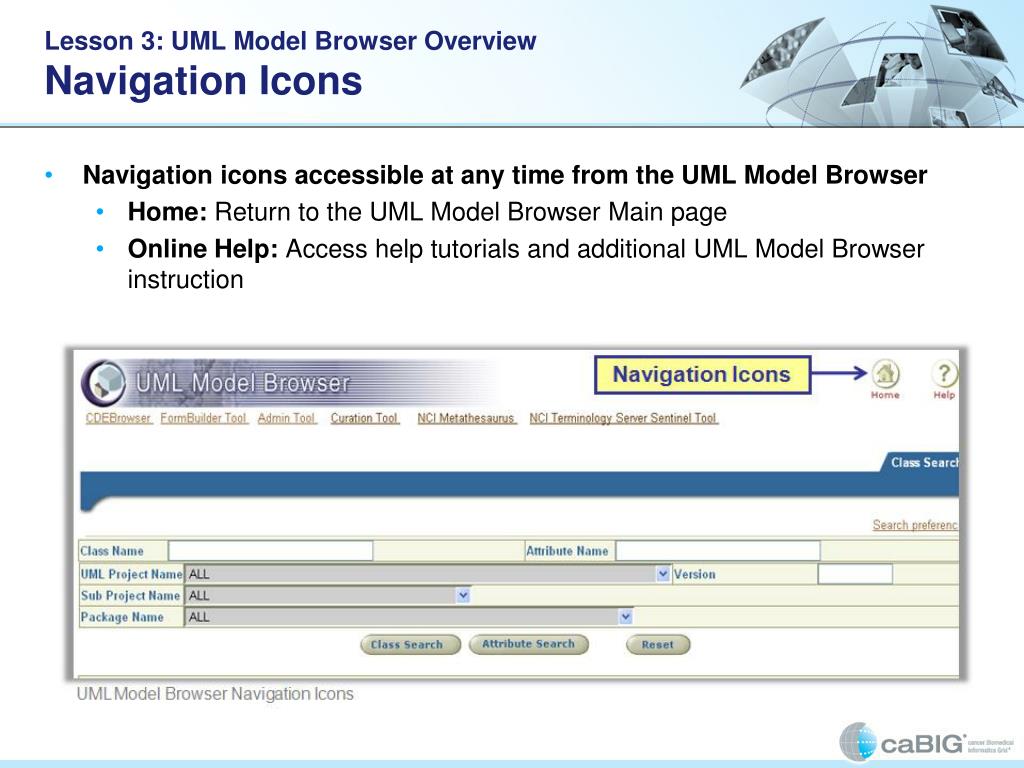
Task: Click the 'Package Name' label
Action: pos(122,617)
